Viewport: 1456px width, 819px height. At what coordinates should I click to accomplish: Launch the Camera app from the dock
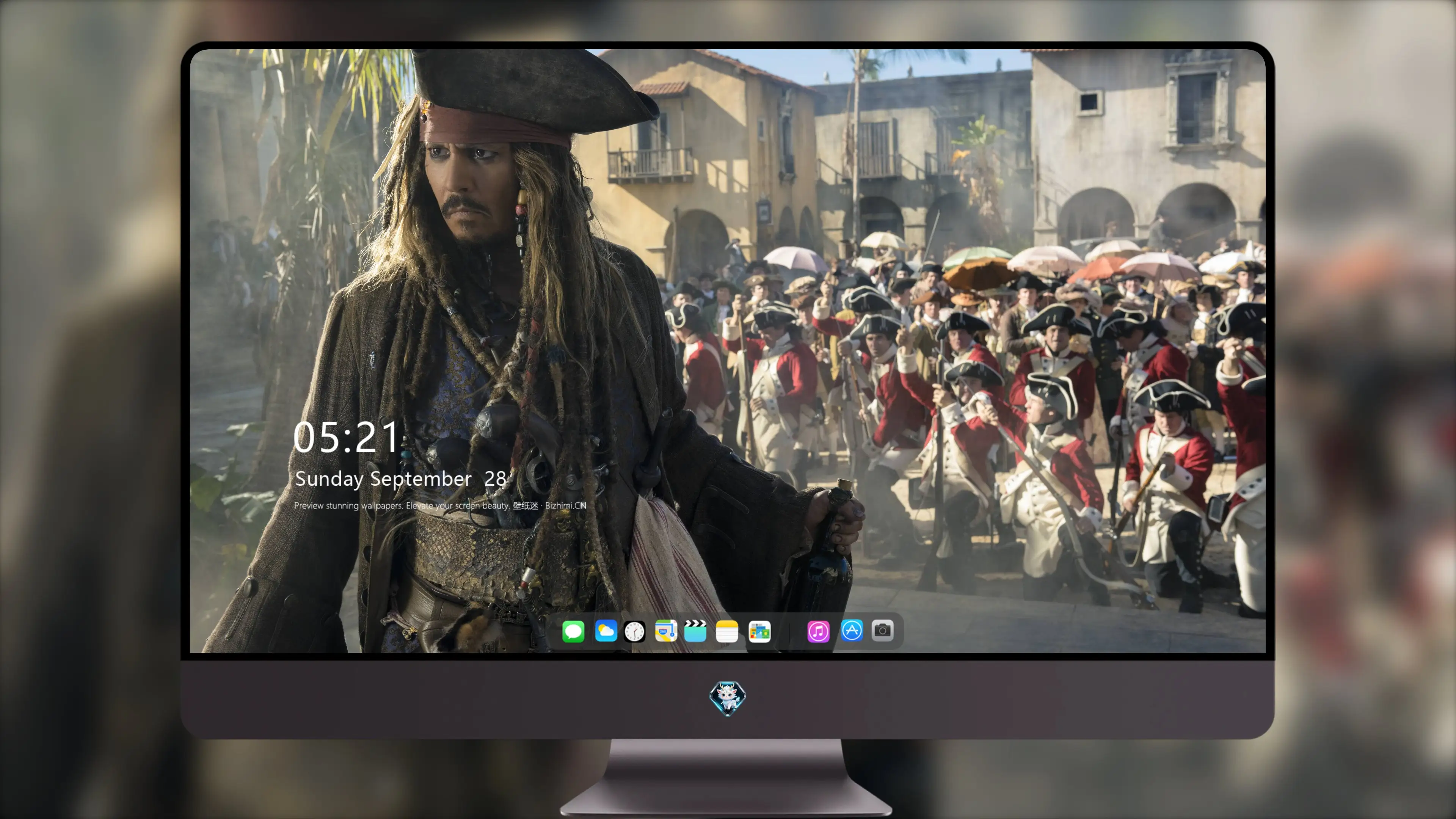[882, 630]
